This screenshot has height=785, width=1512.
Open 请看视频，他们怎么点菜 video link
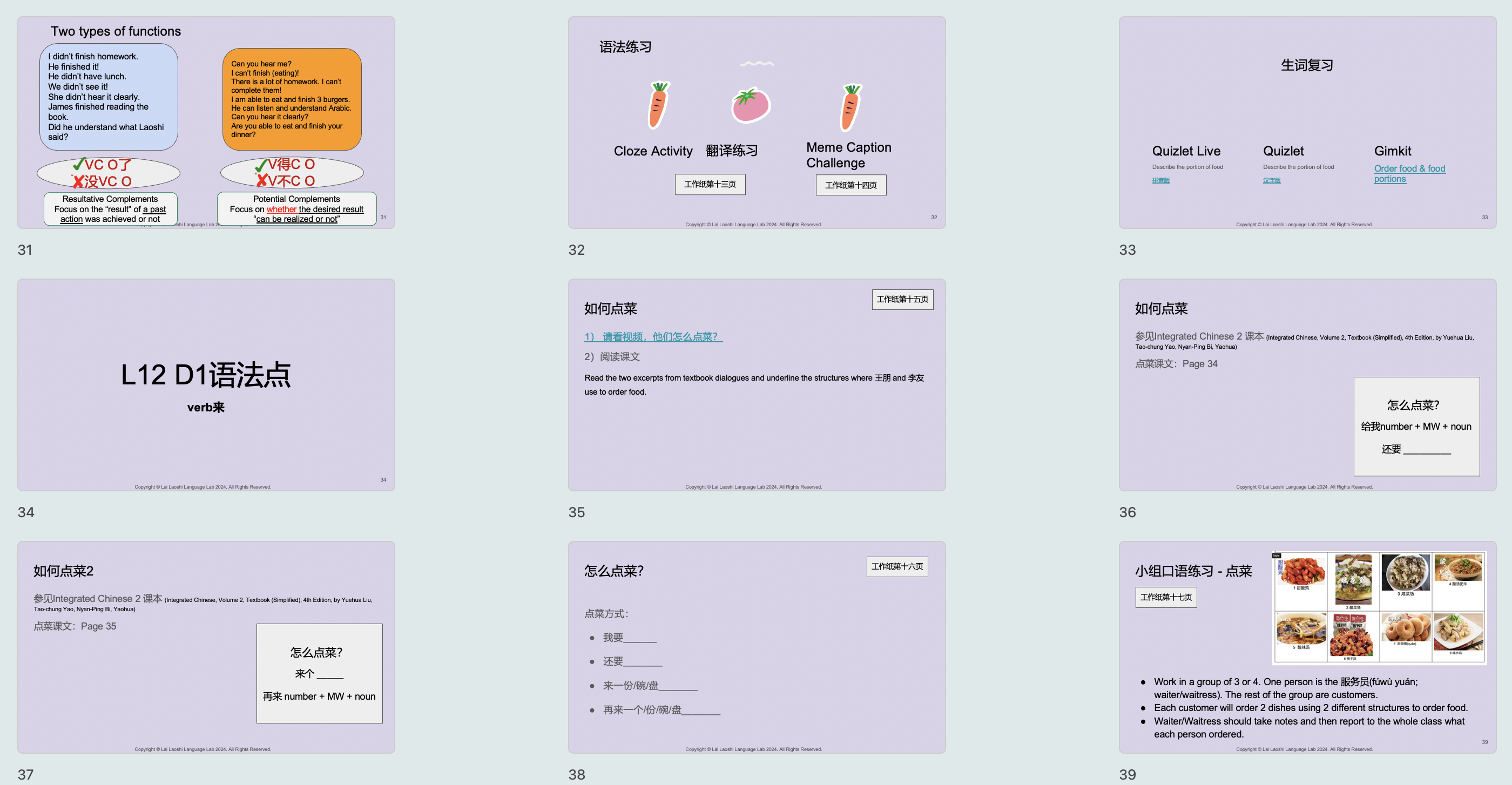653,337
